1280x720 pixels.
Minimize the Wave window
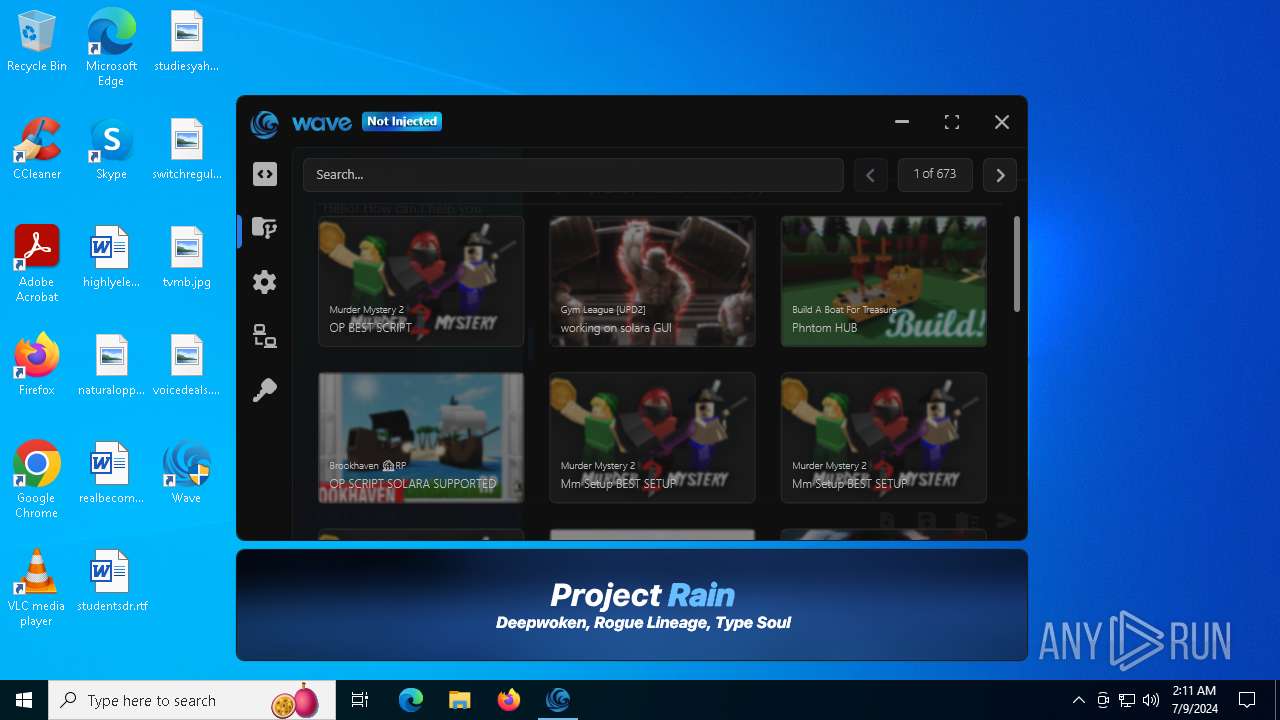tap(902, 122)
